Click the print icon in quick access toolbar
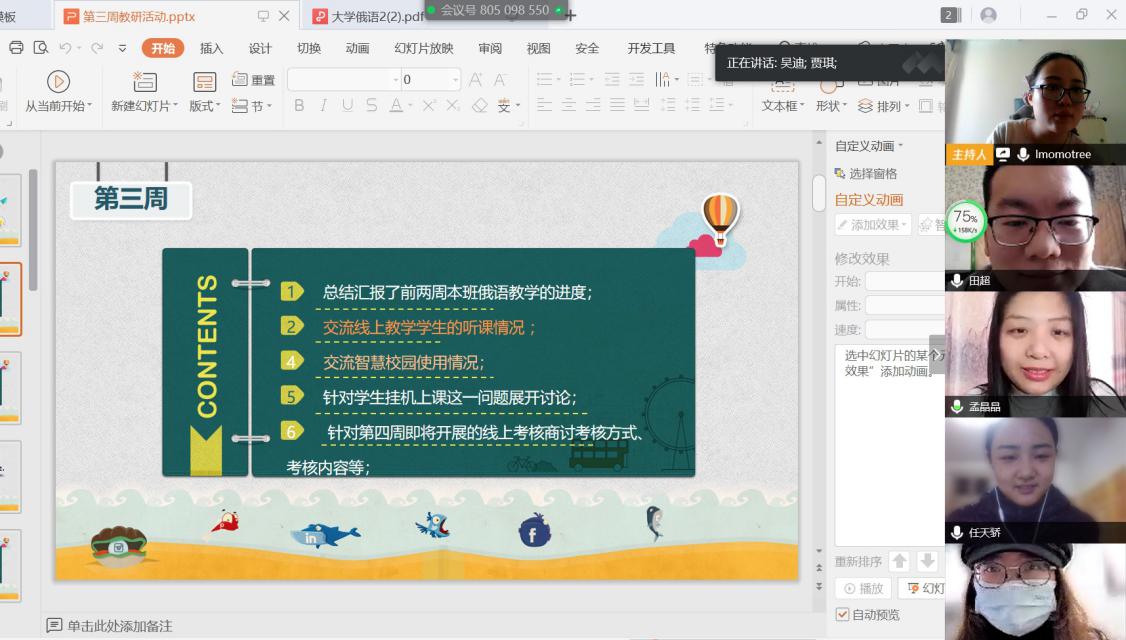1126x640 pixels. 16,48
